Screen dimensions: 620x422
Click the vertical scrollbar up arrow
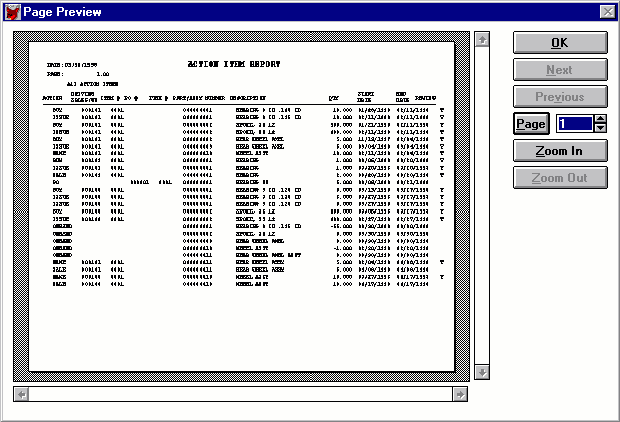482,40
